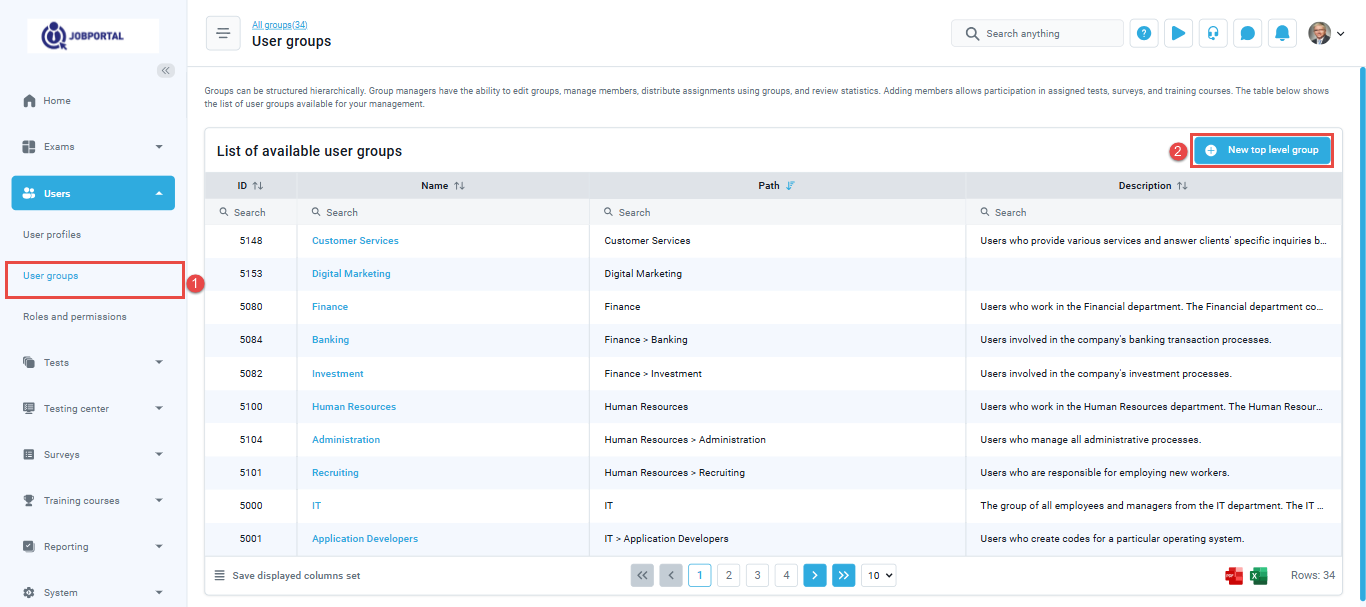Toggle sort on the Description column
Viewport: 1366px width, 607px height.
click(x=1182, y=186)
